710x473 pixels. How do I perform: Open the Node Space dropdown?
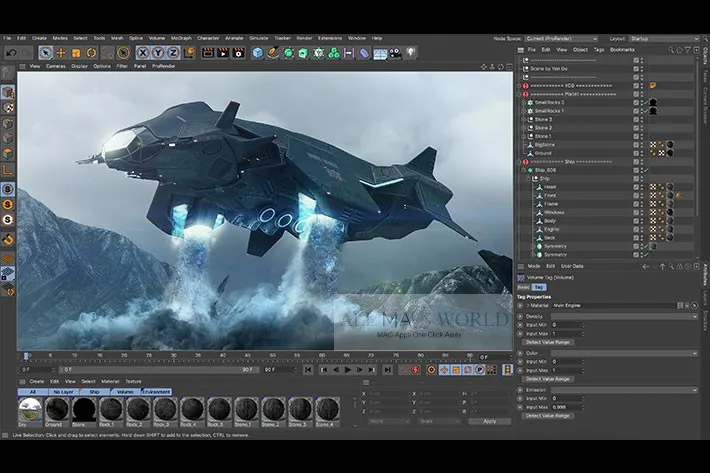561,38
